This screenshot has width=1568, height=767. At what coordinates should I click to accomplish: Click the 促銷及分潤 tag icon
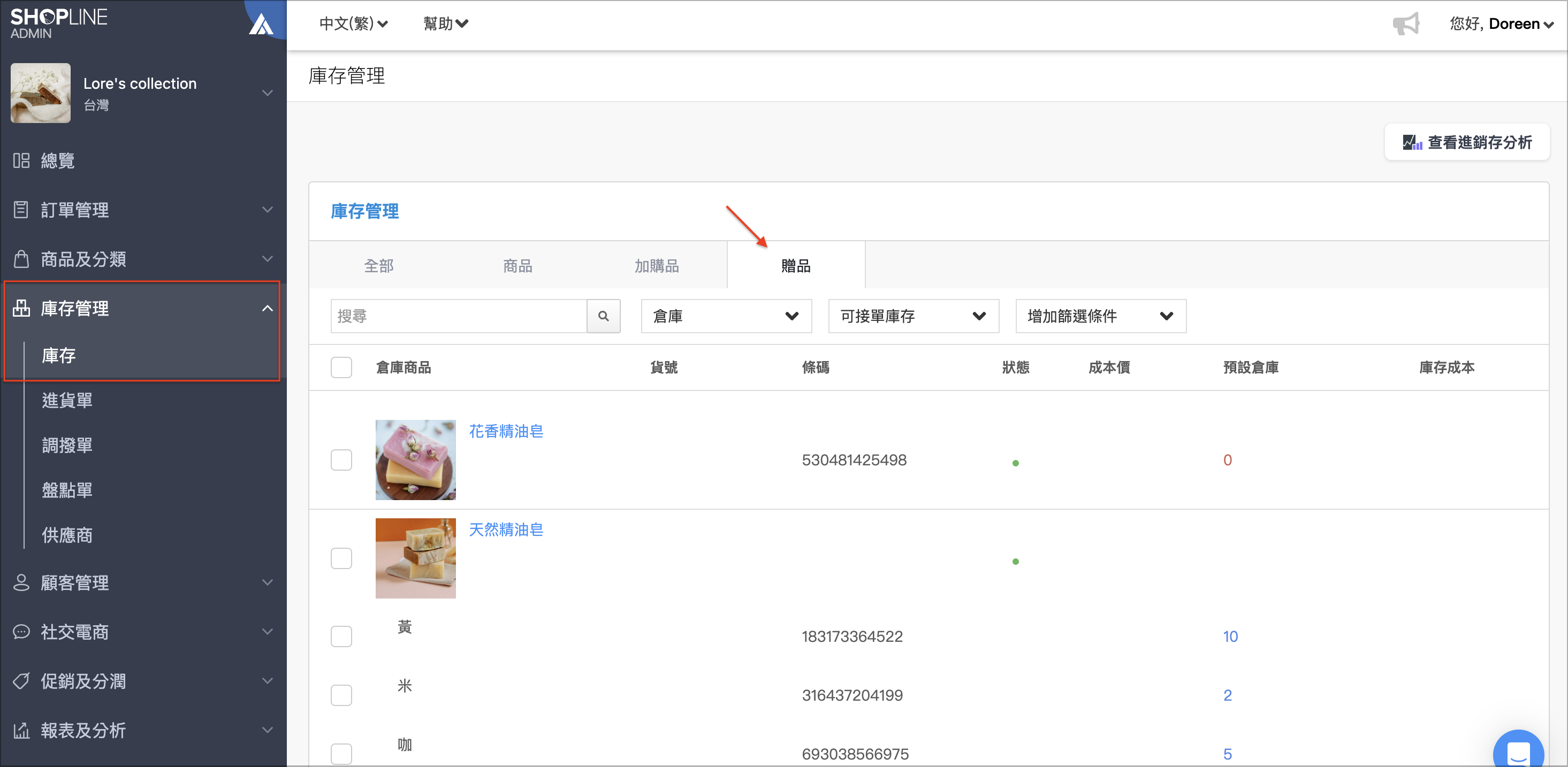(21, 681)
